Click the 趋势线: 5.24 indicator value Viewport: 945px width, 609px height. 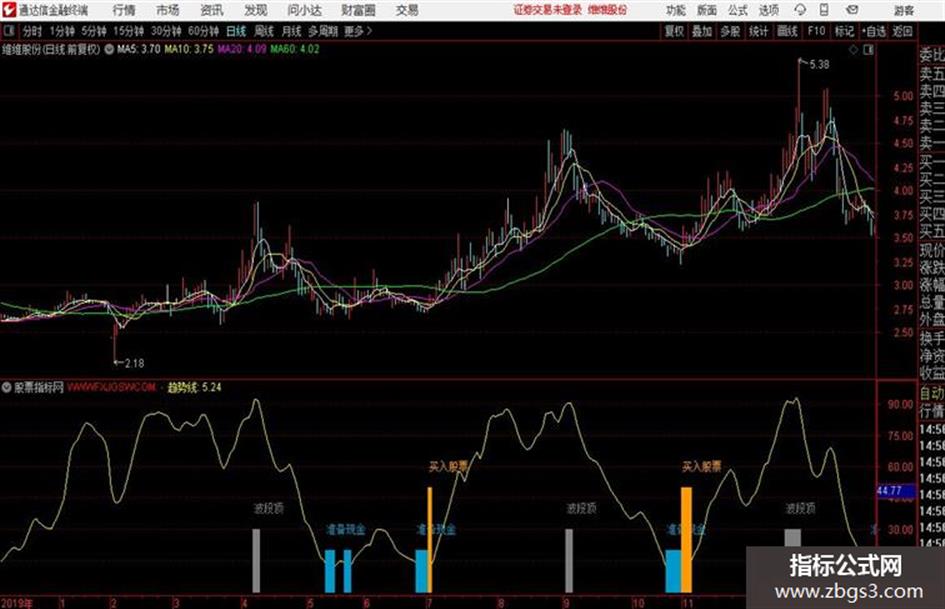tap(195, 387)
